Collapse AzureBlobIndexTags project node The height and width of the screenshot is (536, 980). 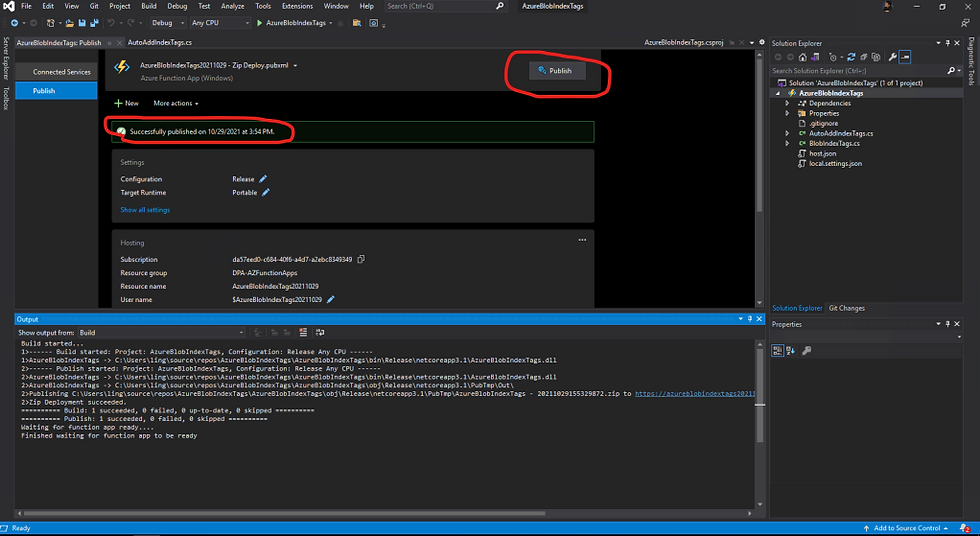778,93
